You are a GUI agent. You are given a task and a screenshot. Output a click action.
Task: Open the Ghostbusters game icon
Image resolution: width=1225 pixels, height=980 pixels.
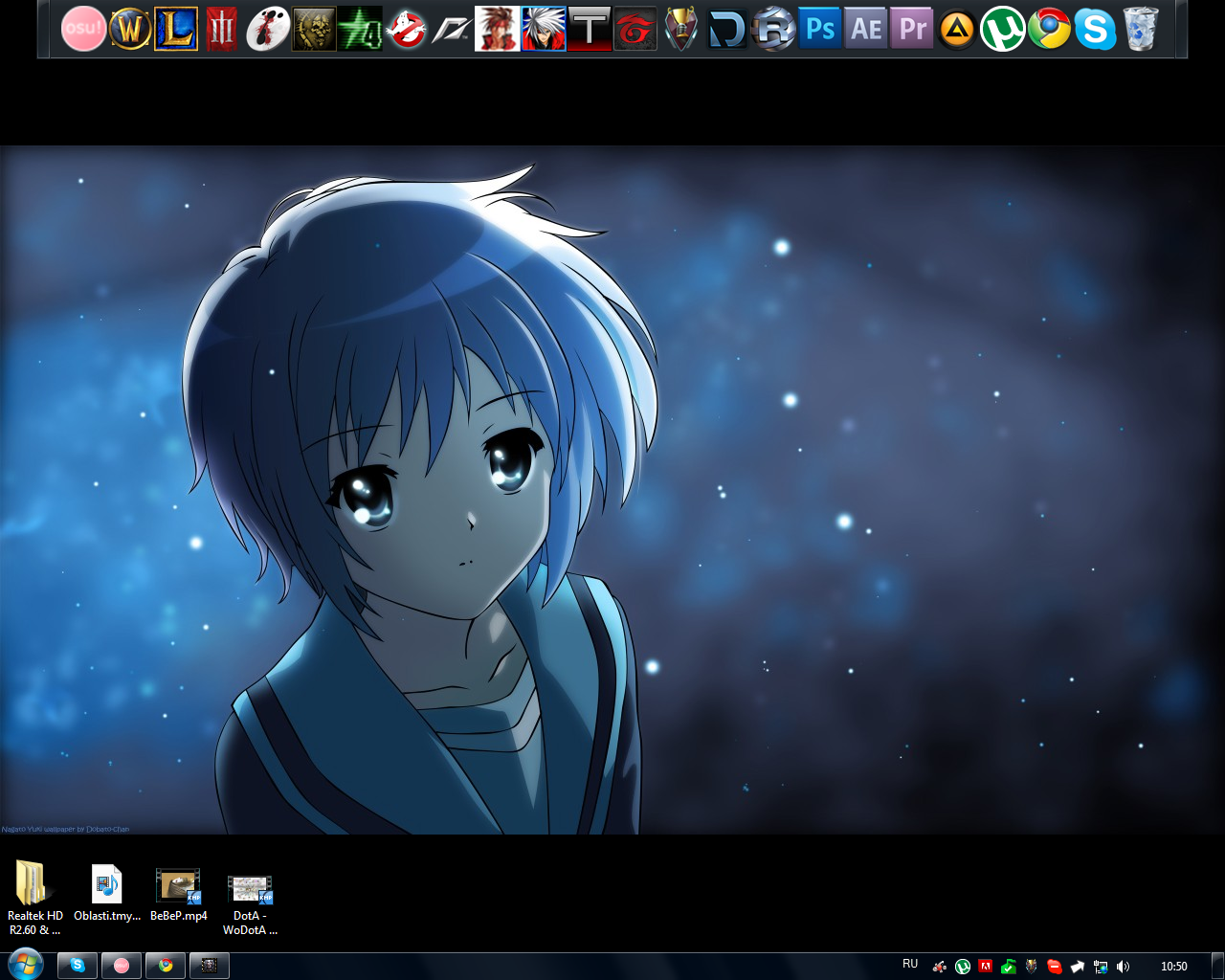click(x=404, y=29)
